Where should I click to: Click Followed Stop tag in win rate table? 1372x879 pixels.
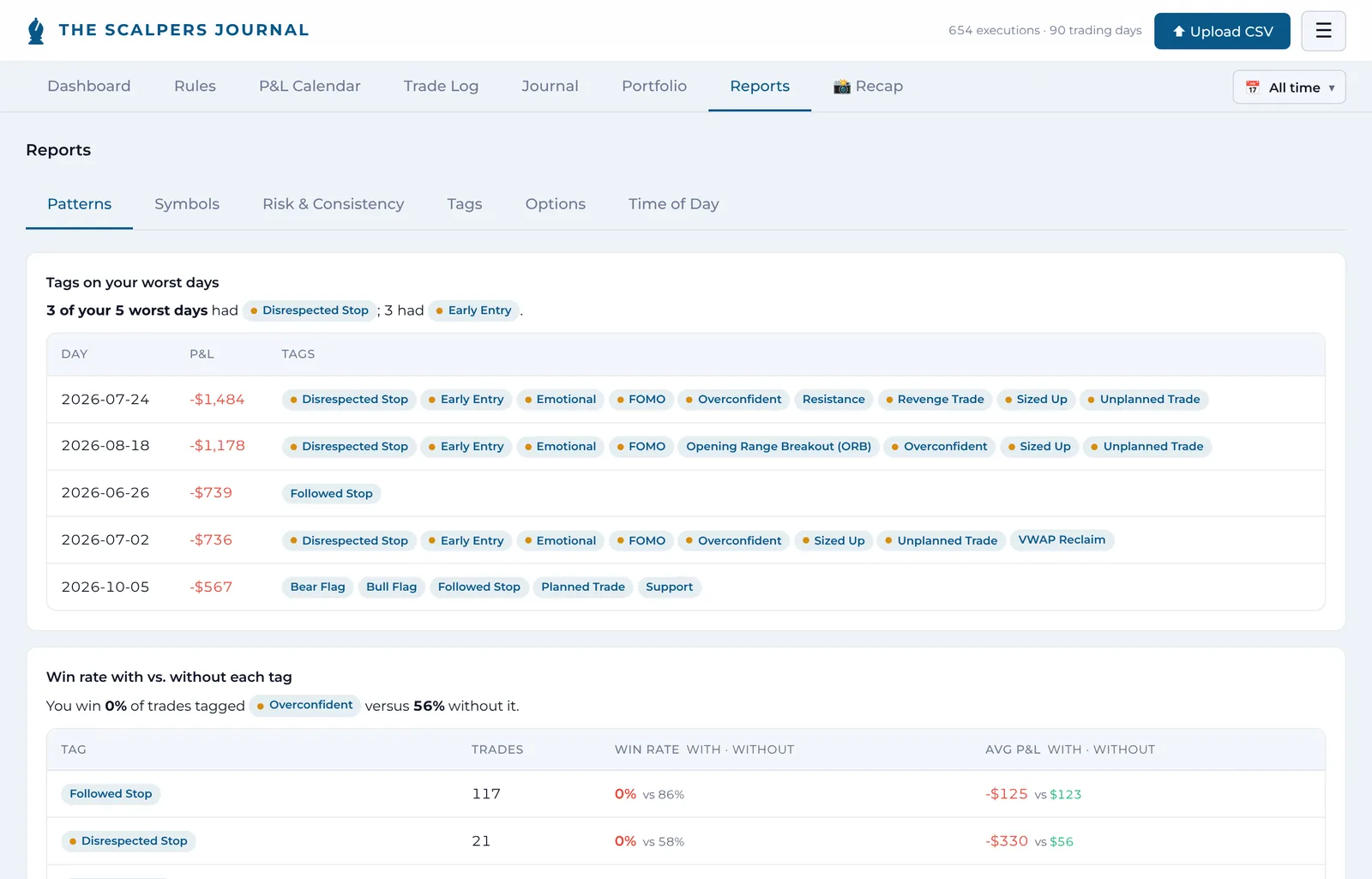111,794
